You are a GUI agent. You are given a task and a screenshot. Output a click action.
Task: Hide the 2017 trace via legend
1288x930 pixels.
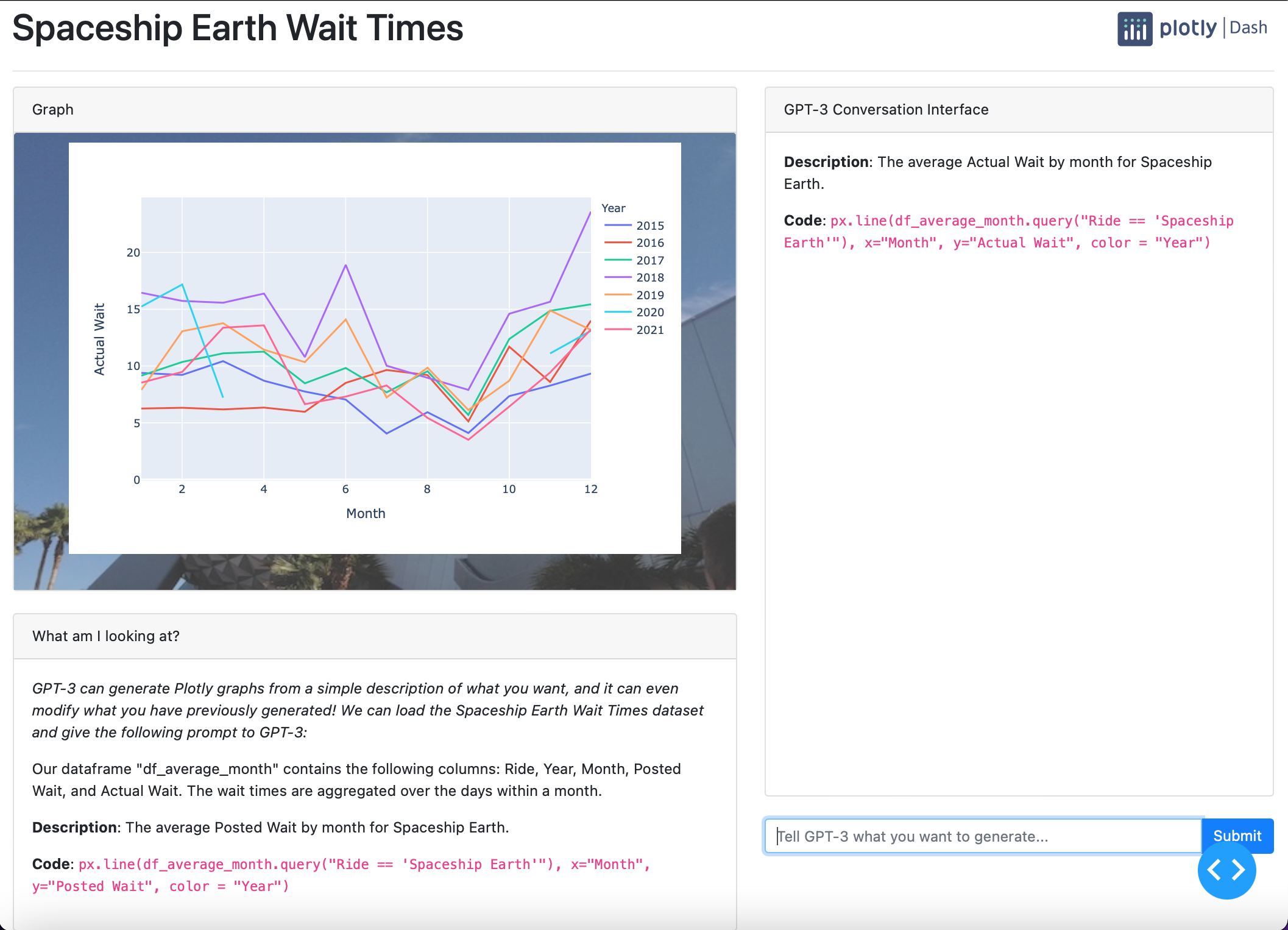tap(649, 260)
